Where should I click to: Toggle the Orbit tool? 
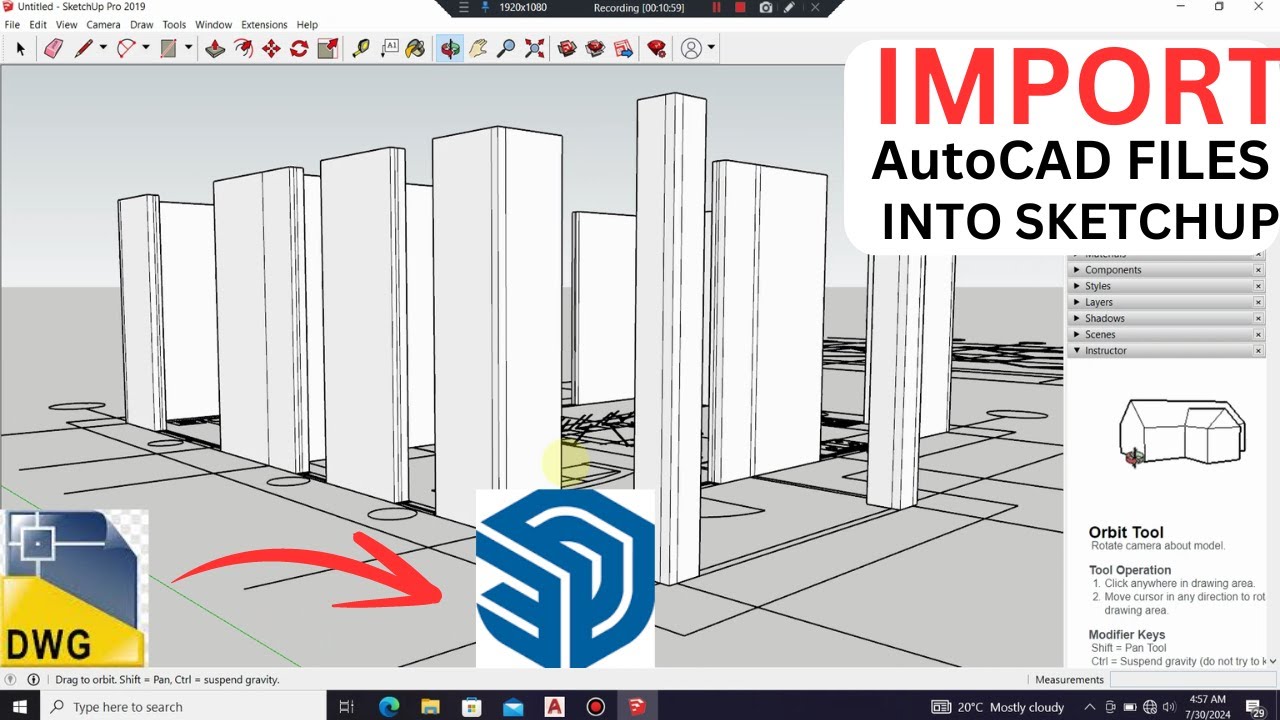(x=450, y=47)
